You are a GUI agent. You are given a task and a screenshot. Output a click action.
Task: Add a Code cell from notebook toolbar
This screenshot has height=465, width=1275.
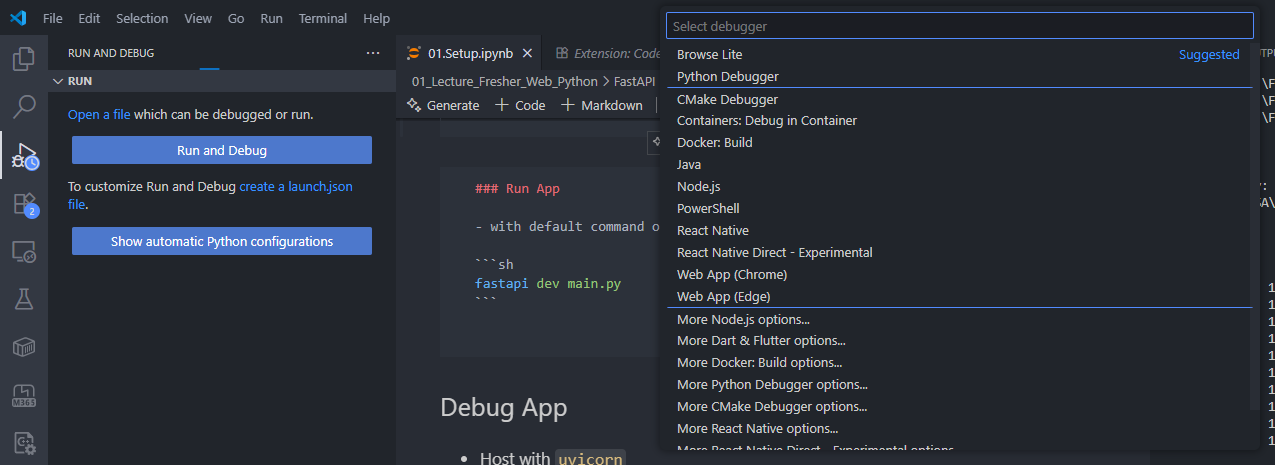pyautogui.click(x=520, y=105)
